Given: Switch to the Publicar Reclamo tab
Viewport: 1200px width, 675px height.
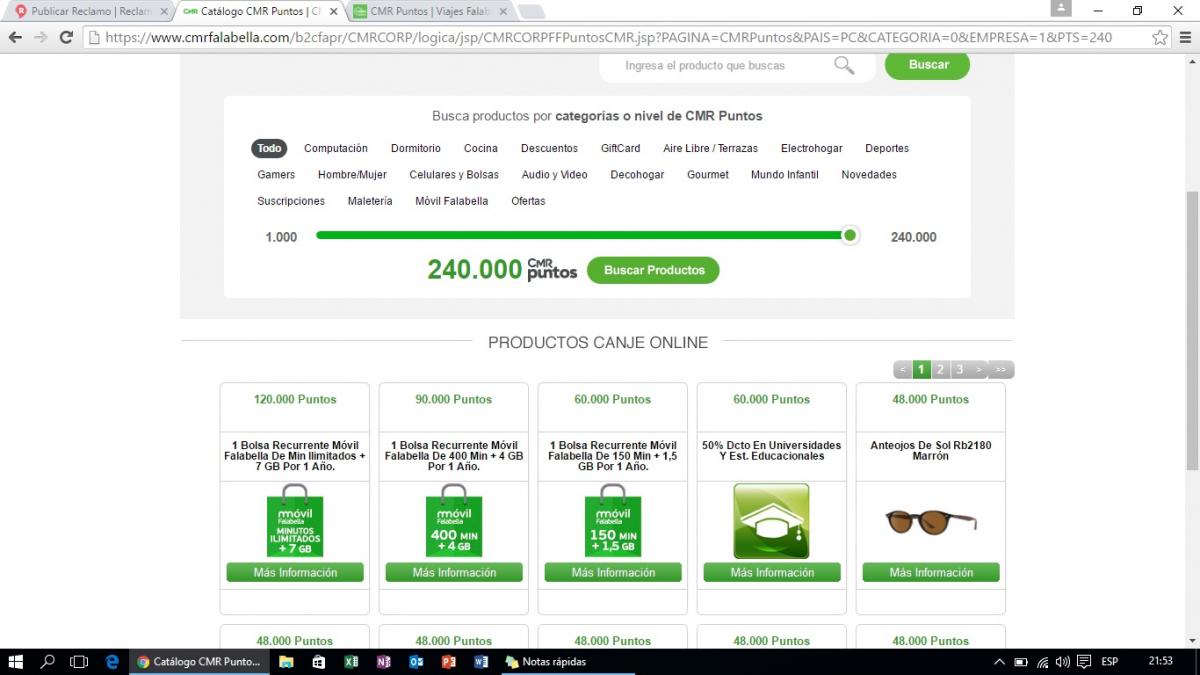Looking at the screenshot, I should (90, 11).
